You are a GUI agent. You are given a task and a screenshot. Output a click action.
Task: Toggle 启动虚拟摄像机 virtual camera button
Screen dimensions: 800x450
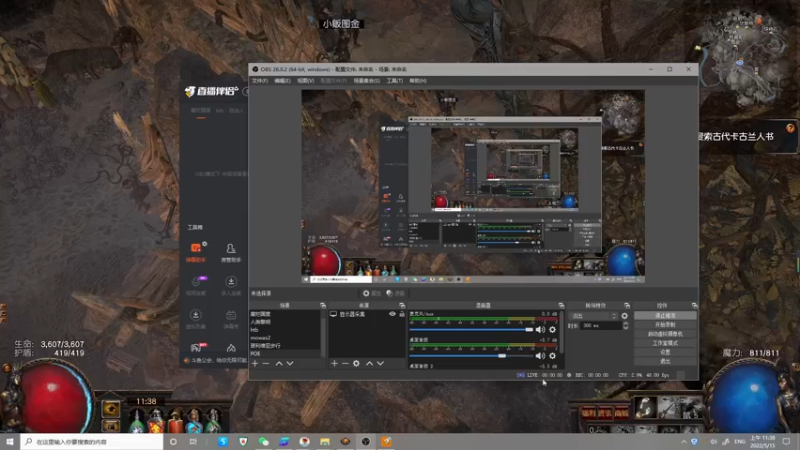point(665,334)
